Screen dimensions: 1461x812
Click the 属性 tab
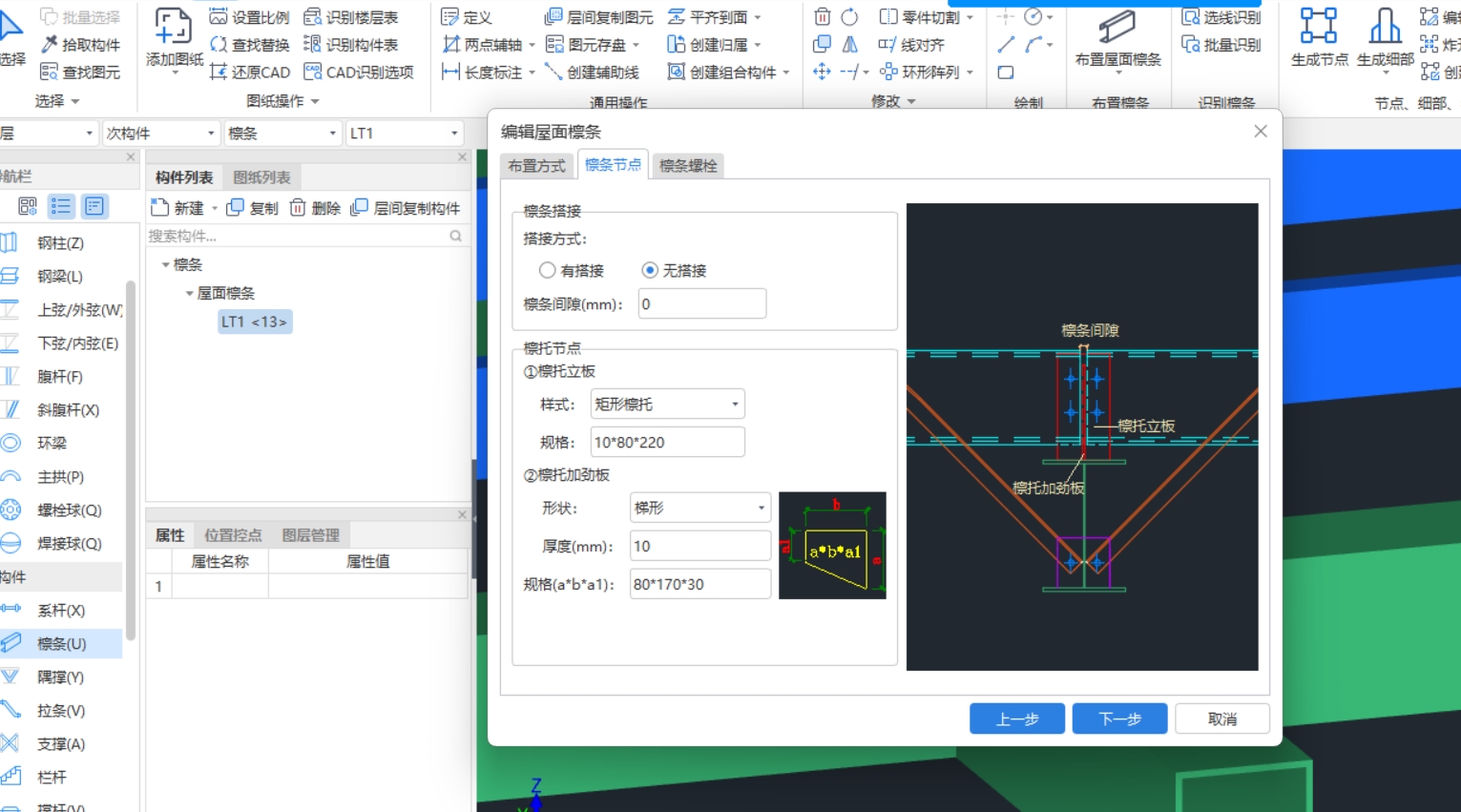click(170, 535)
